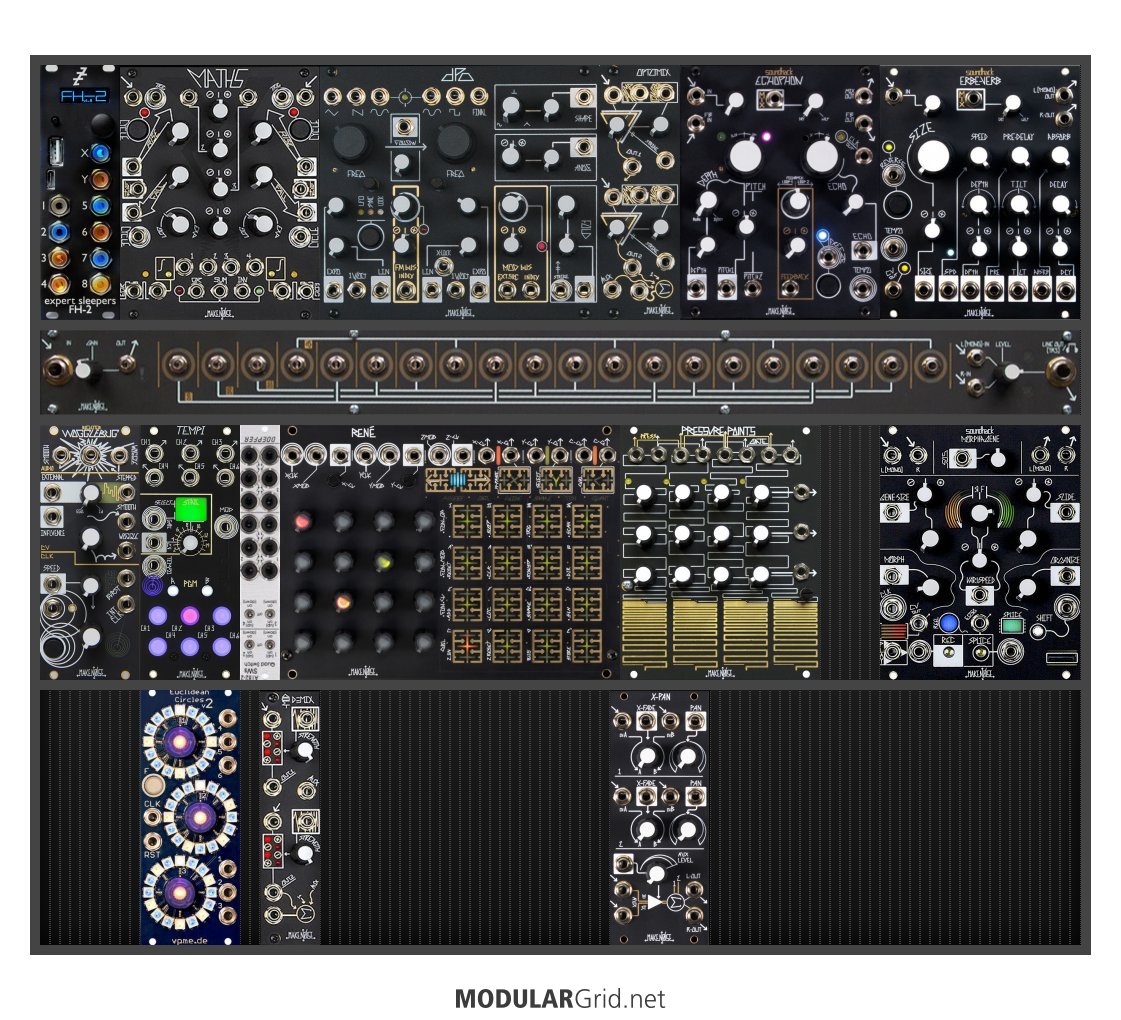The image size is (1121, 1020).
Task: Click output jack 8 on FH-2
Action: [100, 284]
